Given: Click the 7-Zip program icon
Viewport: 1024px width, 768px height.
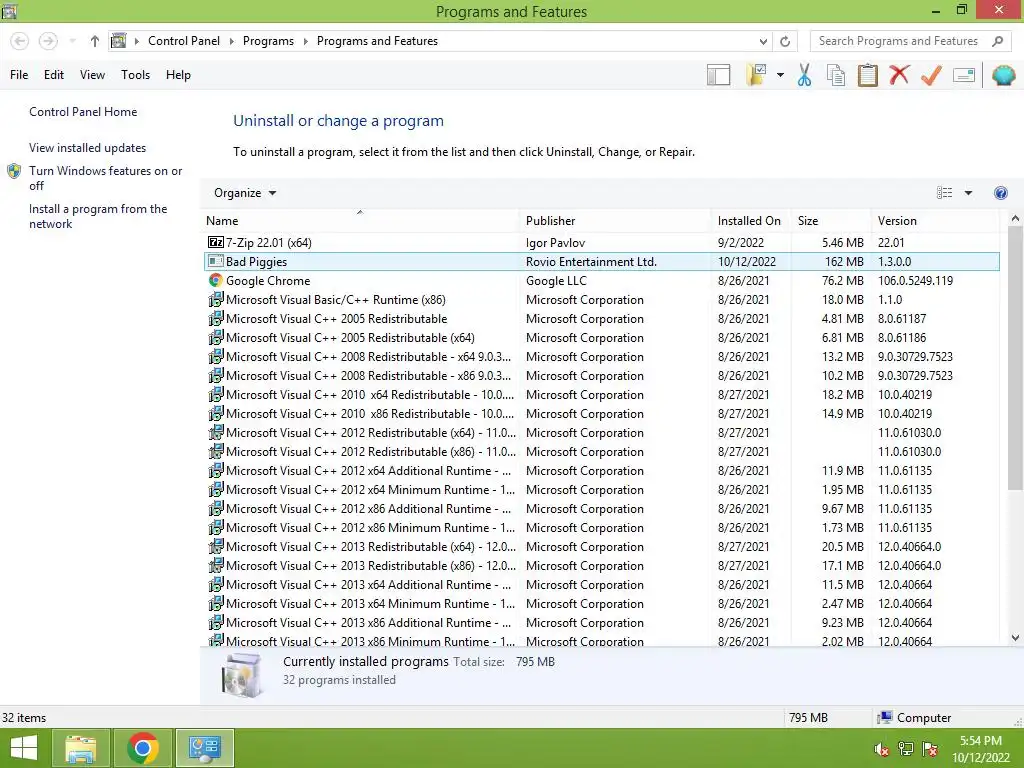Looking at the screenshot, I should (216, 242).
